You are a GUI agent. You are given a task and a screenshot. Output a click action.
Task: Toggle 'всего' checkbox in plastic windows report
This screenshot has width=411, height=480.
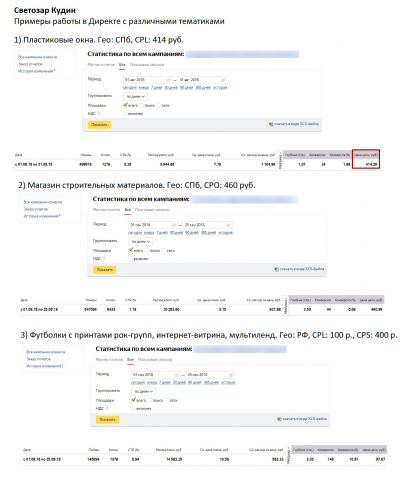tap(125, 105)
